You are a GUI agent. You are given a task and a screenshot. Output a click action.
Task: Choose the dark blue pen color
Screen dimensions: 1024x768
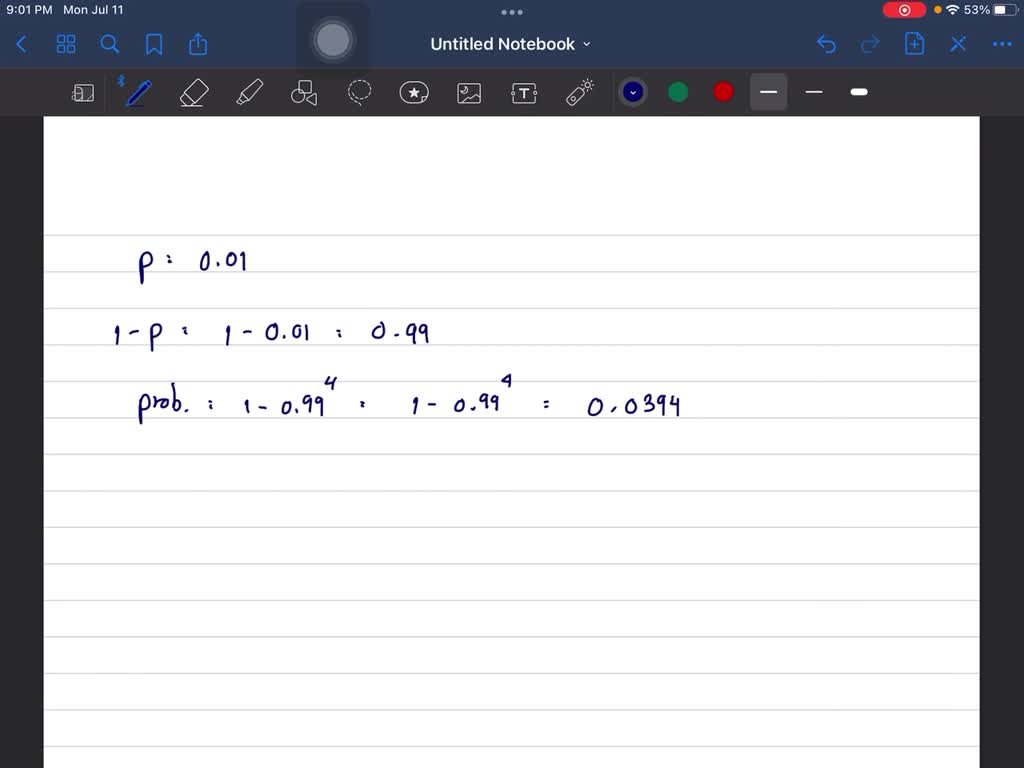pyautogui.click(x=633, y=92)
